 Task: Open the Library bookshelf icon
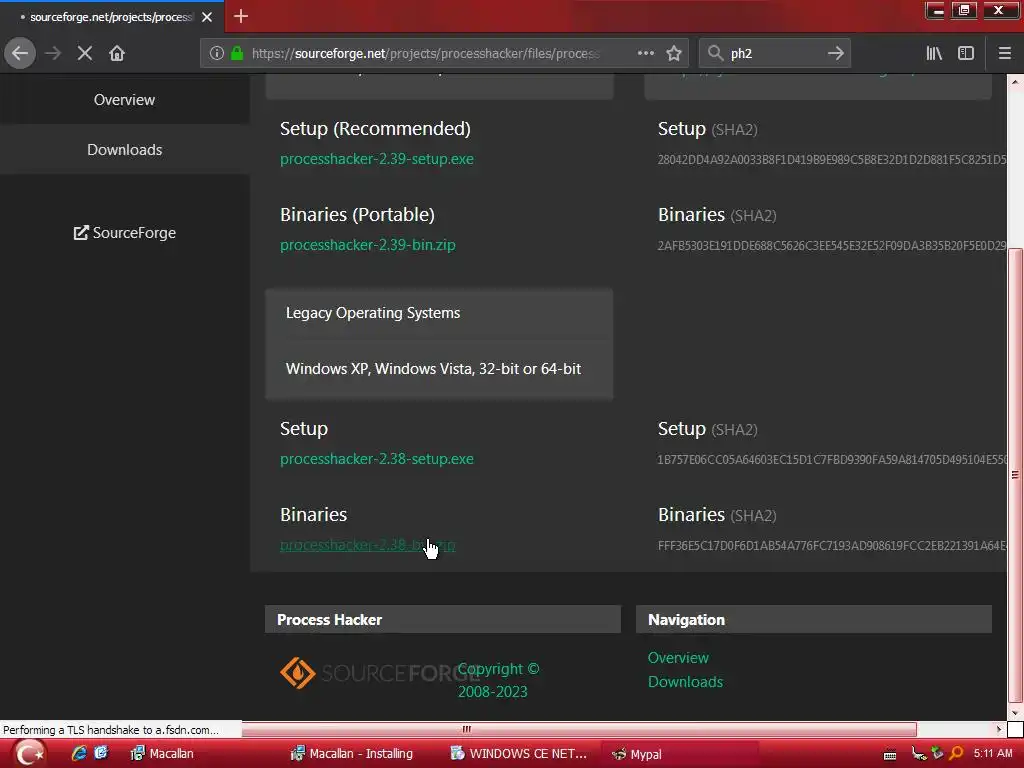click(934, 53)
